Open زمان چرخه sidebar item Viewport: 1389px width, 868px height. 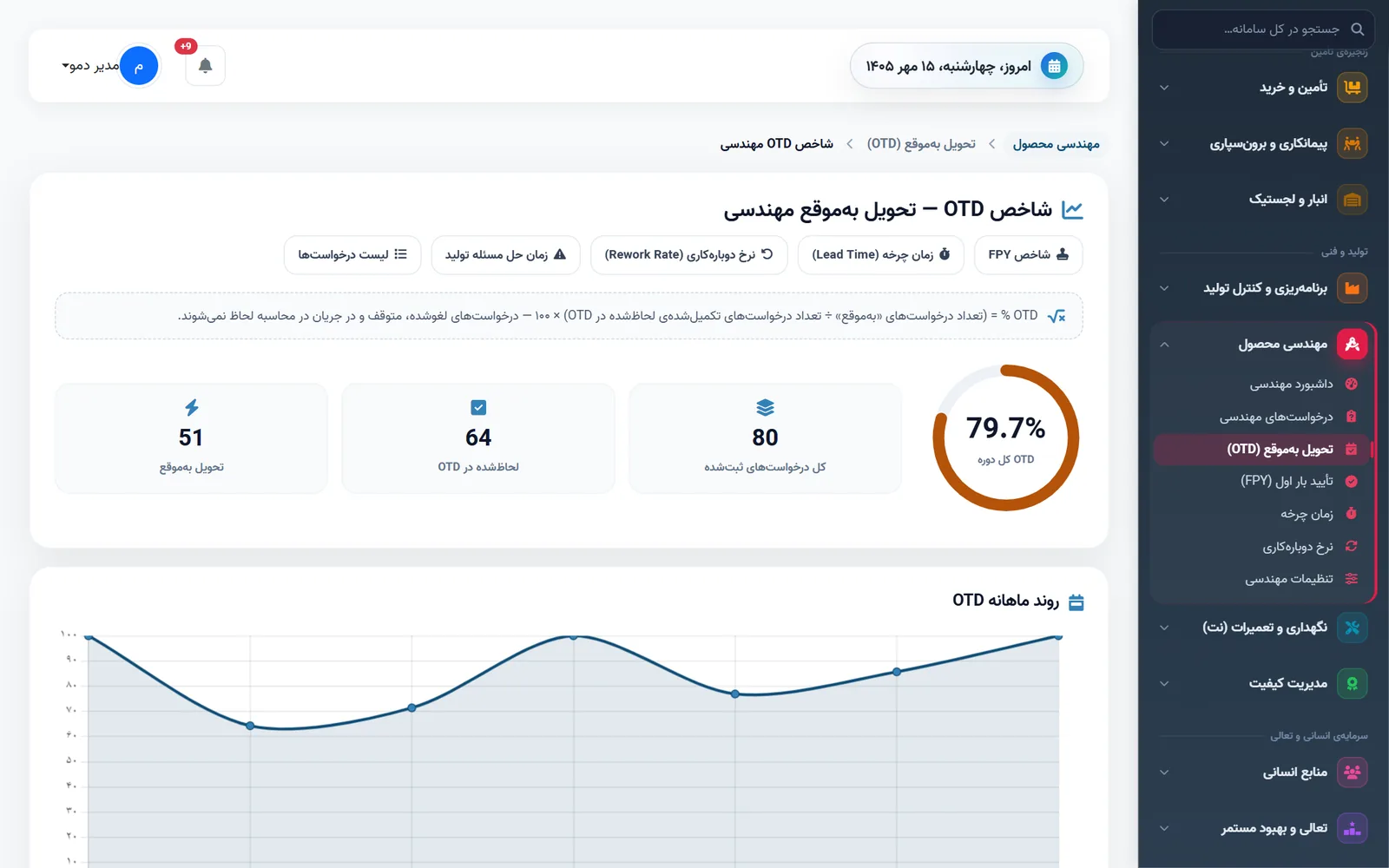click(1261, 514)
